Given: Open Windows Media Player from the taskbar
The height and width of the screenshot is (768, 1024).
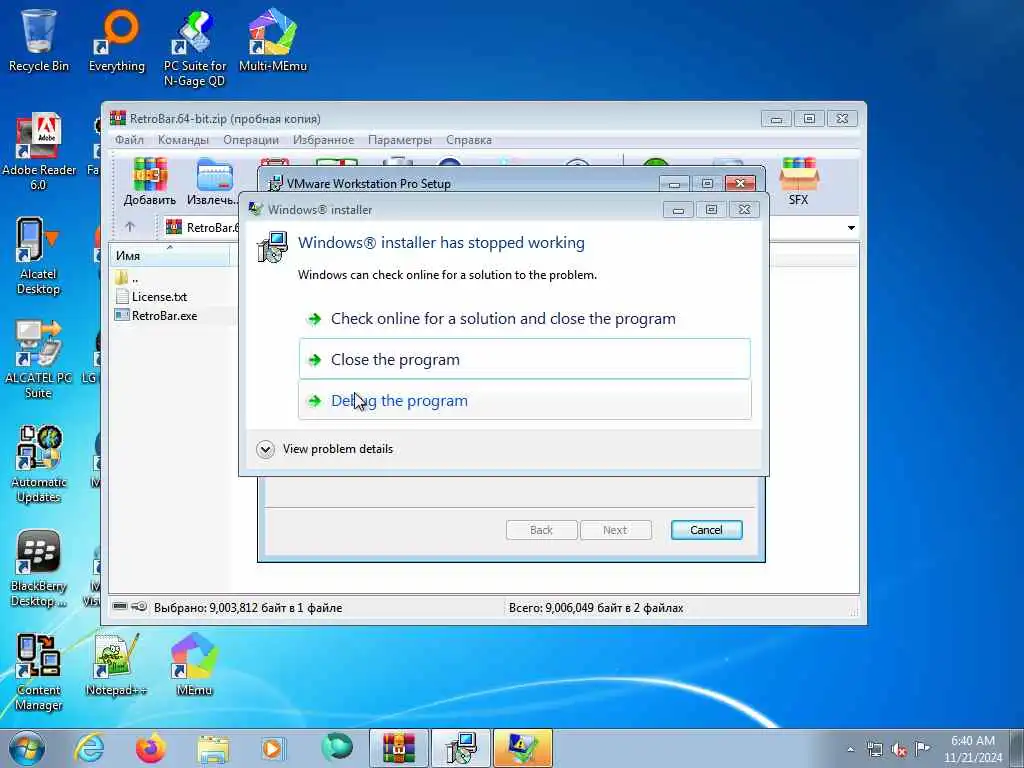Looking at the screenshot, I should (x=272, y=748).
